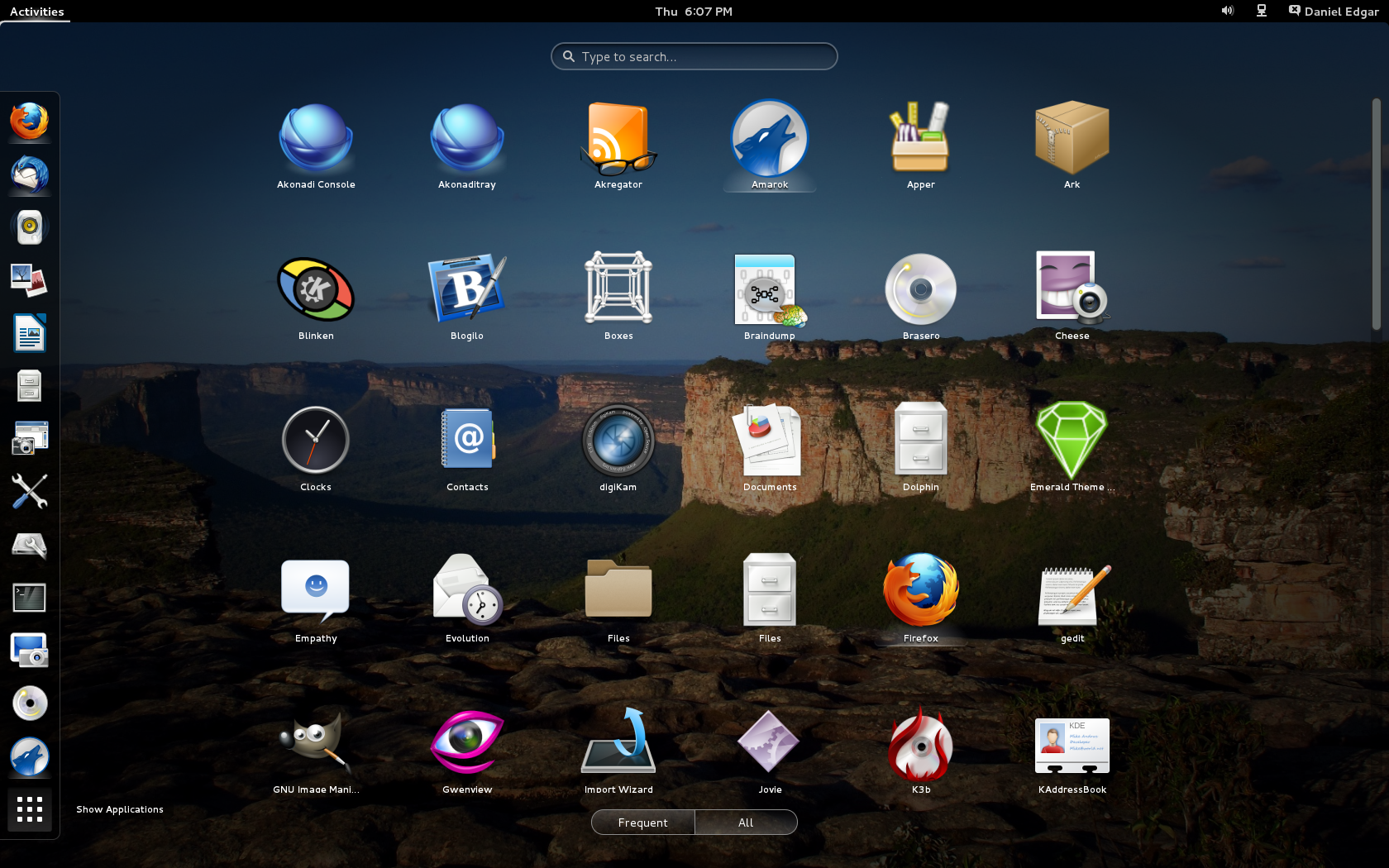Open the Daniel Edgar user menu
Image resolution: width=1389 pixels, height=868 pixels.
[1334, 12]
